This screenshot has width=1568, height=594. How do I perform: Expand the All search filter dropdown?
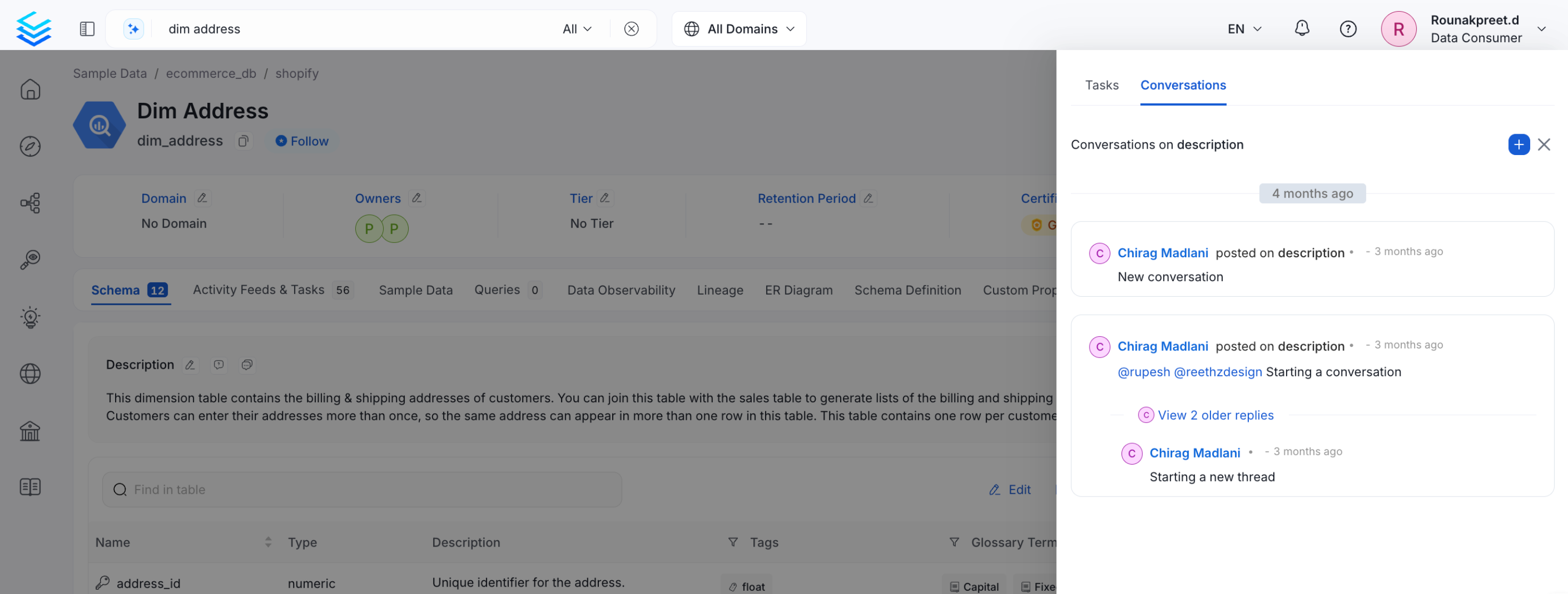pyautogui.click(x=576, y=29)
